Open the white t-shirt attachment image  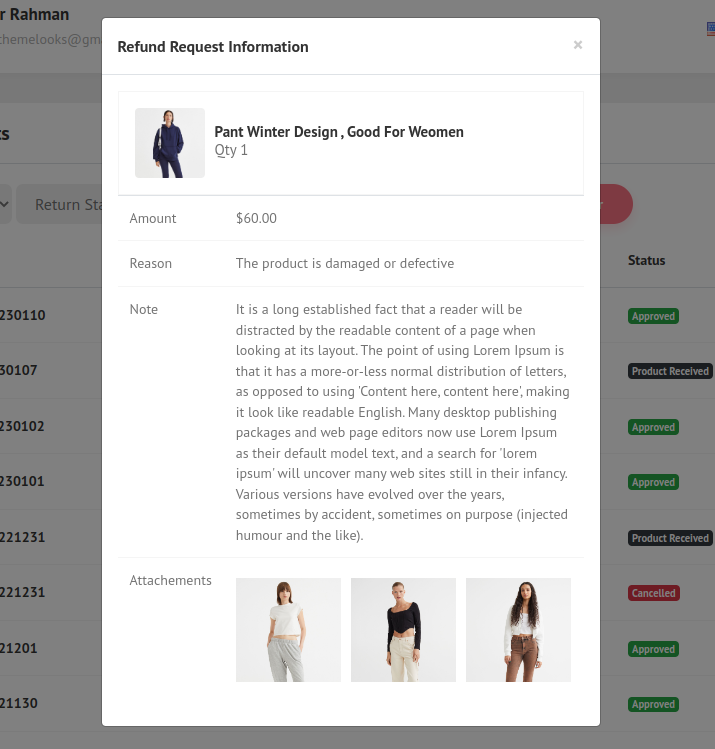288,630
